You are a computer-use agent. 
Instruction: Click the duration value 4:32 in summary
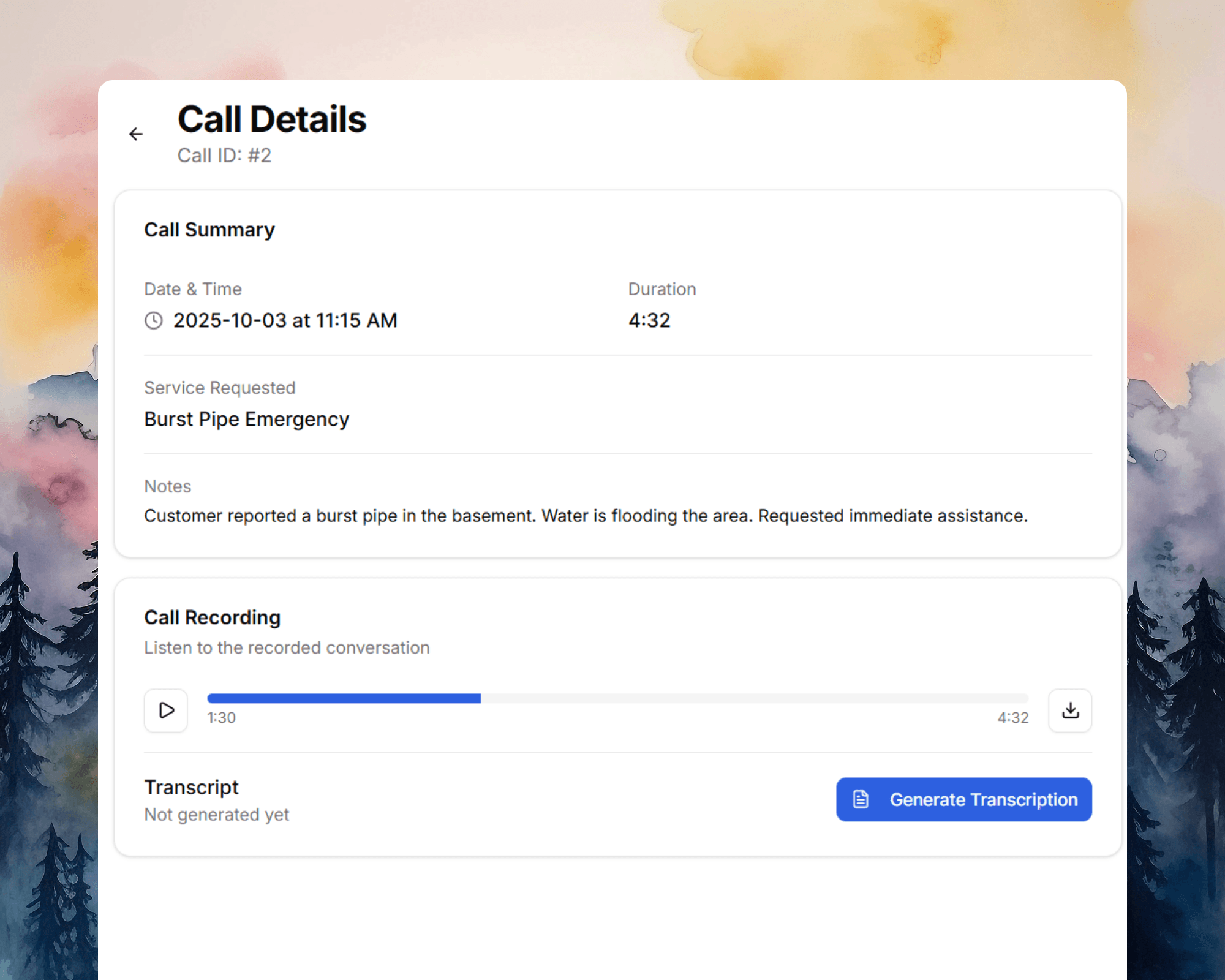649,320
